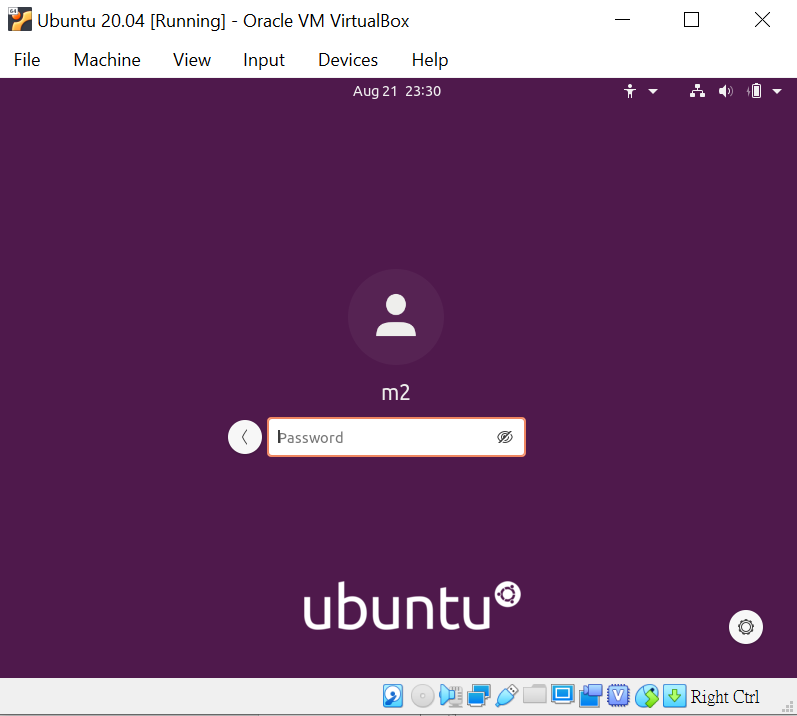Open the audio settings status icon

click(x=451, y=696)
